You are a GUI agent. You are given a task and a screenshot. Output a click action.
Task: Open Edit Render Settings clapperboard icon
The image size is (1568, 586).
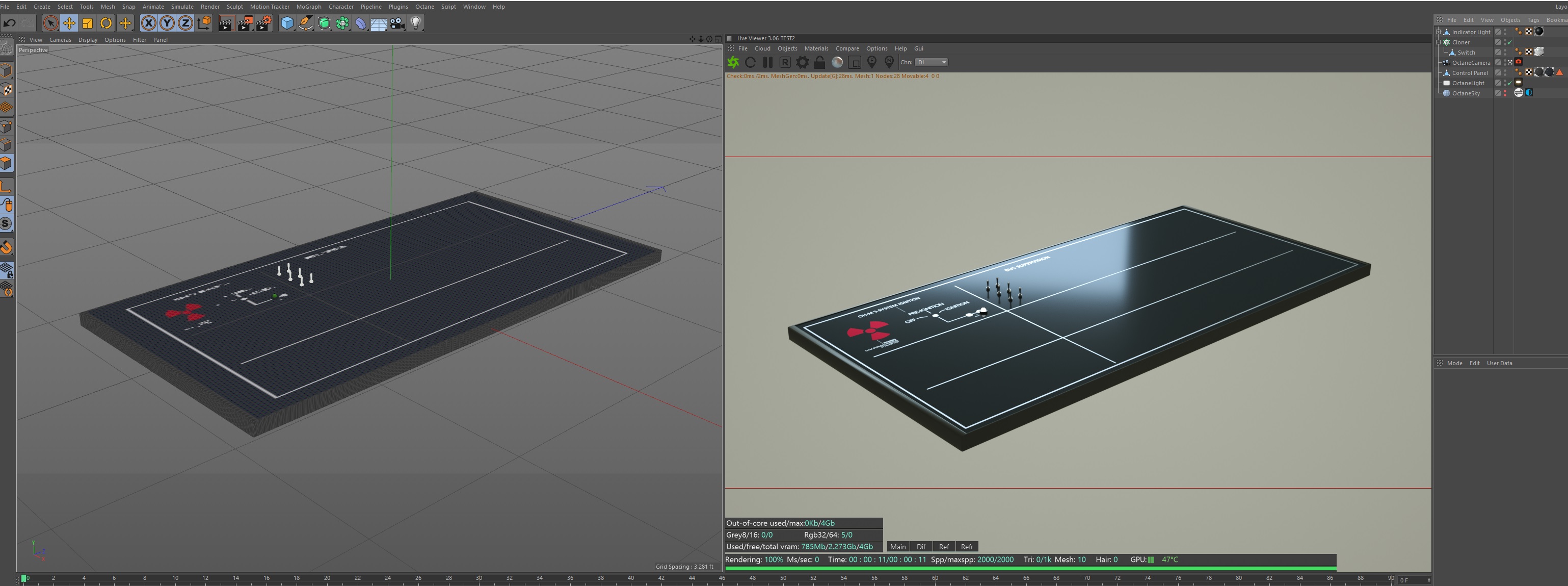pyautogui.click(x=263, y=23)
